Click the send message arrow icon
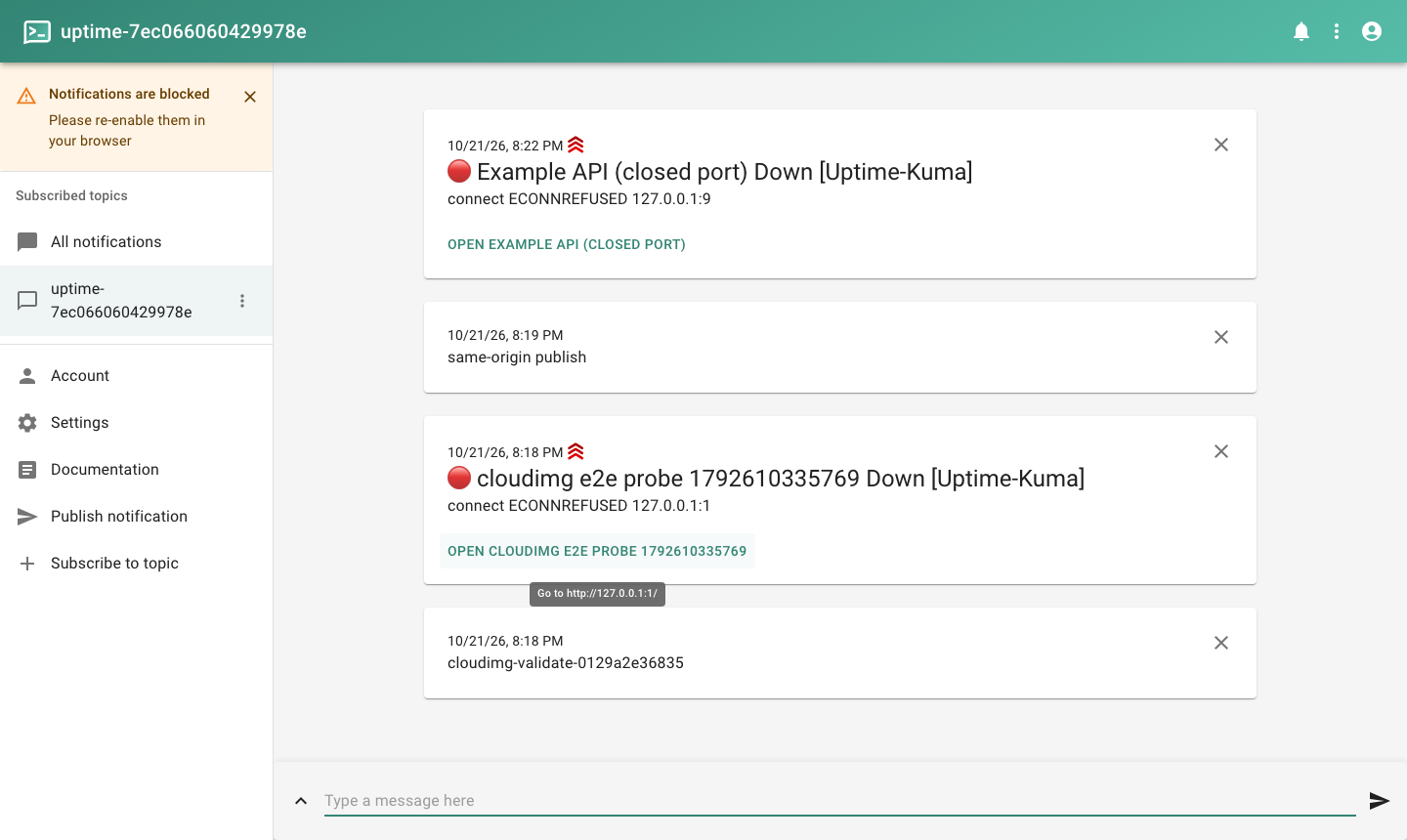Screen dimensions: 1407x840 (1380, 801)
